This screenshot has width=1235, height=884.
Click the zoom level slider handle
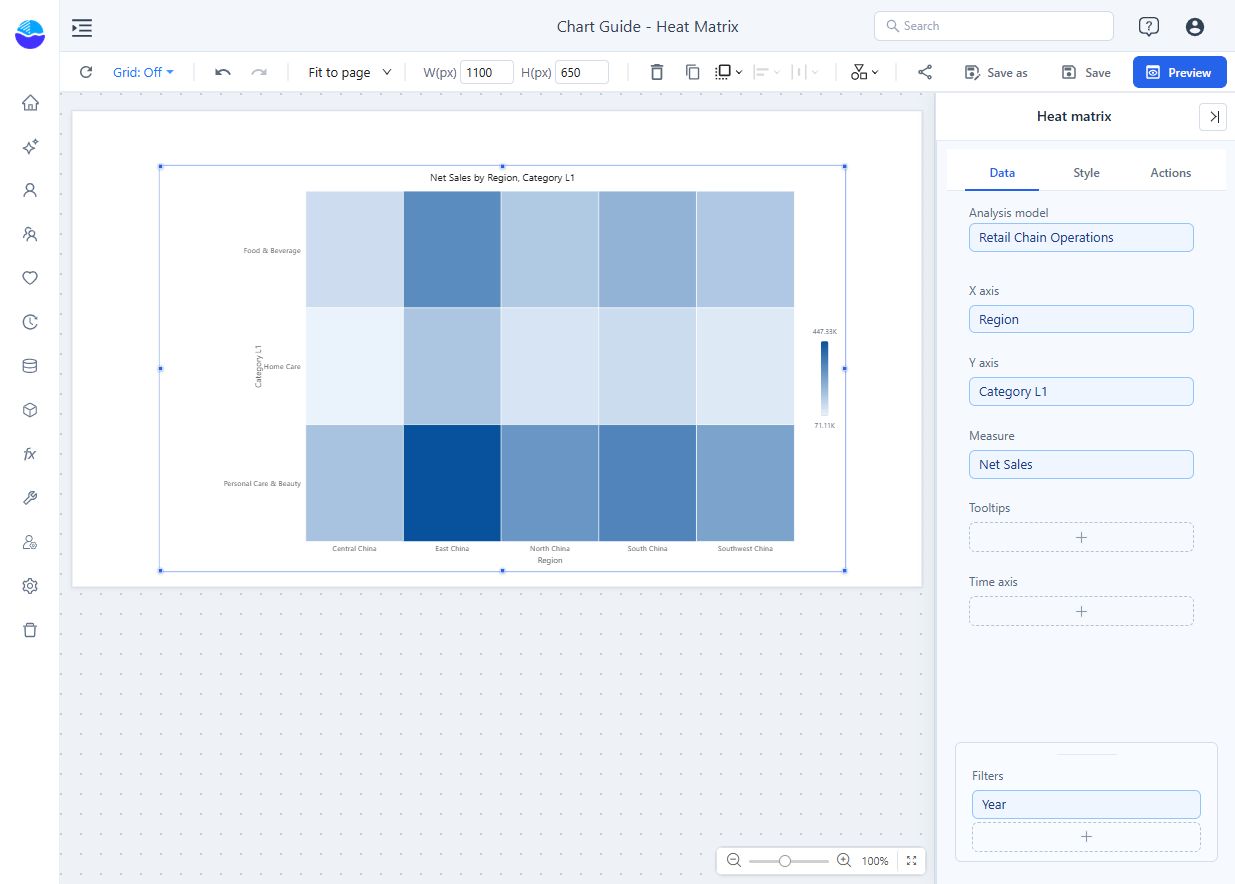785,860
